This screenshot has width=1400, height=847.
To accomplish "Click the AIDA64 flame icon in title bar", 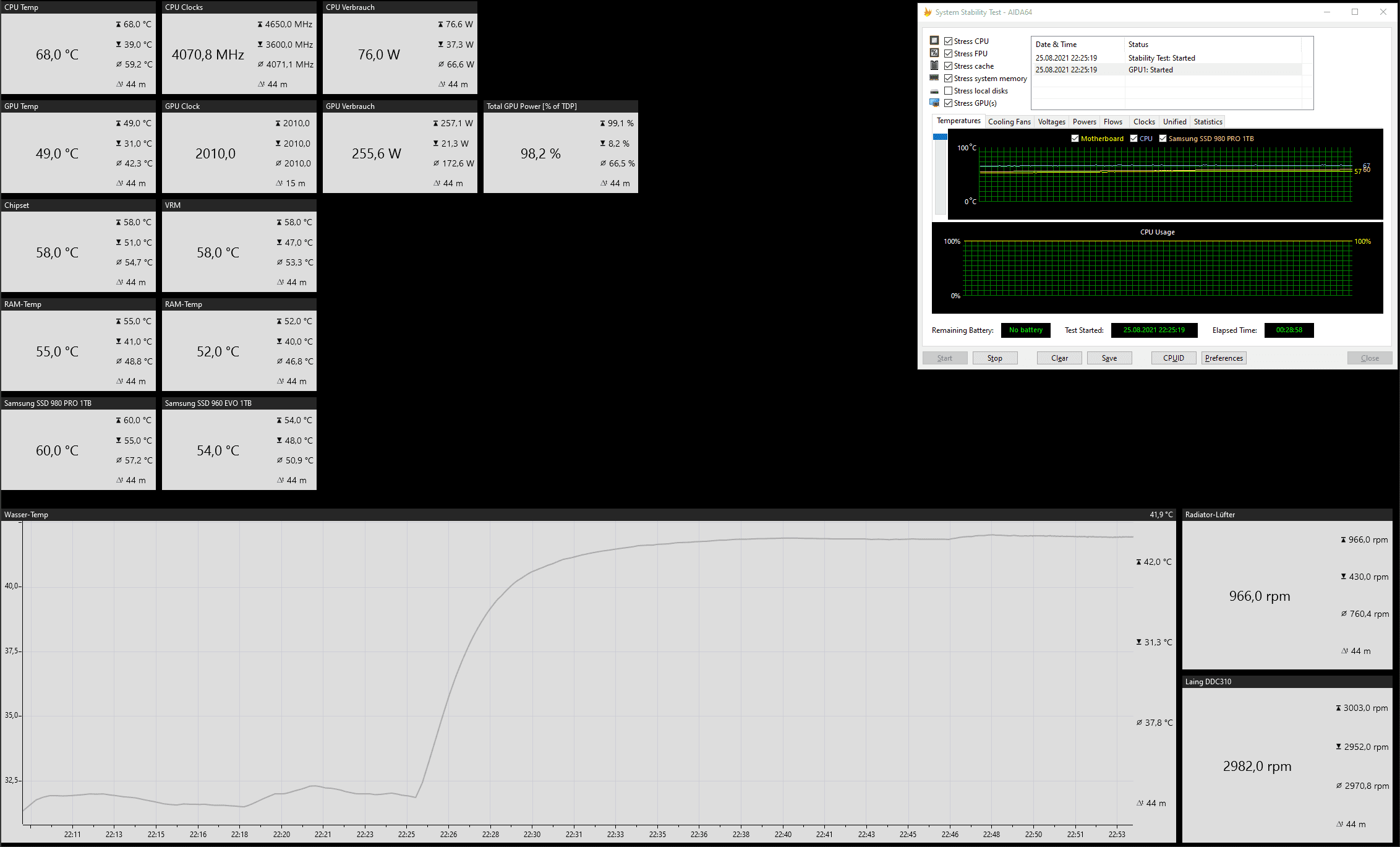I will coord(928,12).
